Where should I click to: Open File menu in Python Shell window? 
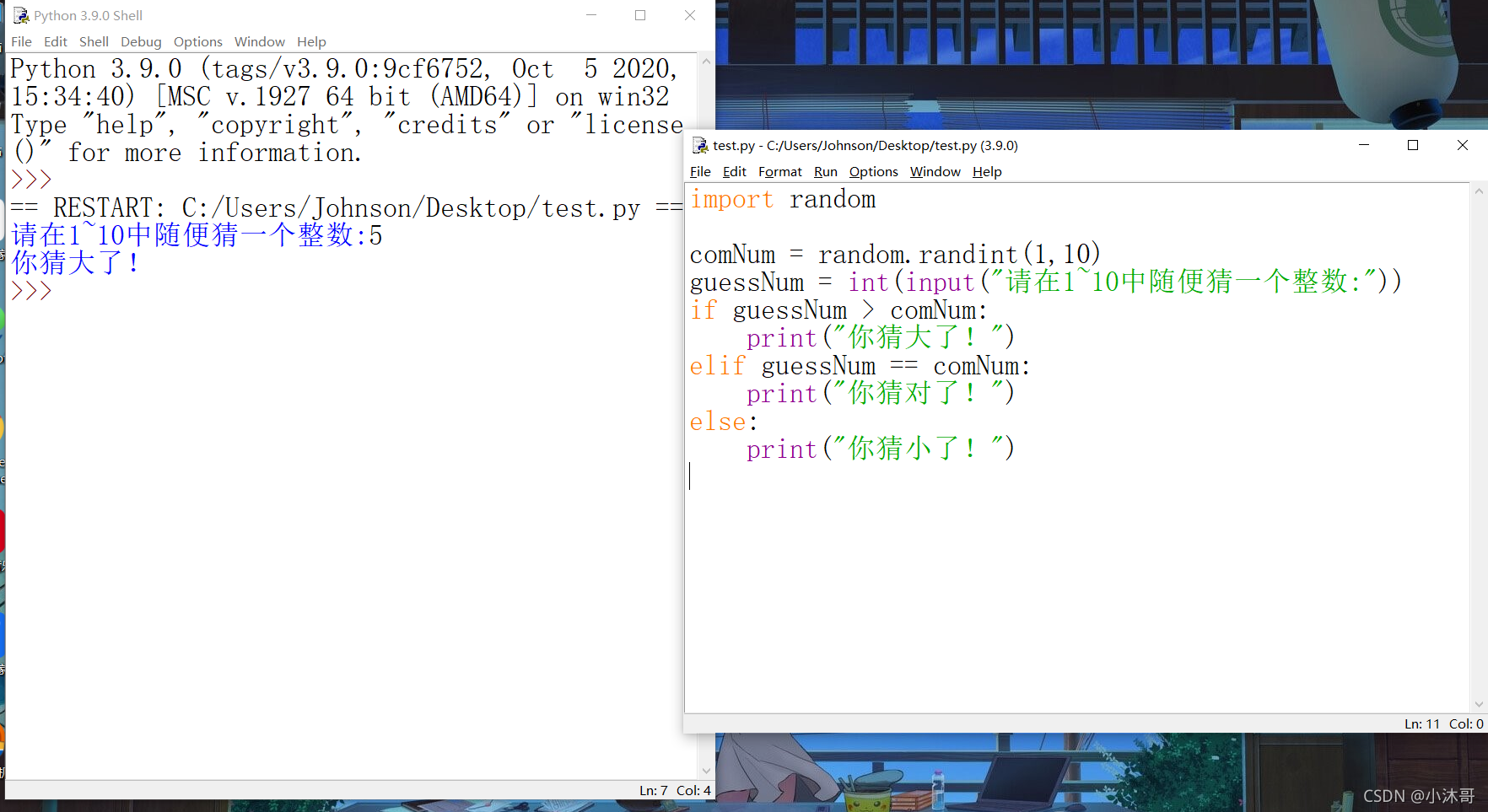coord(21,41)
